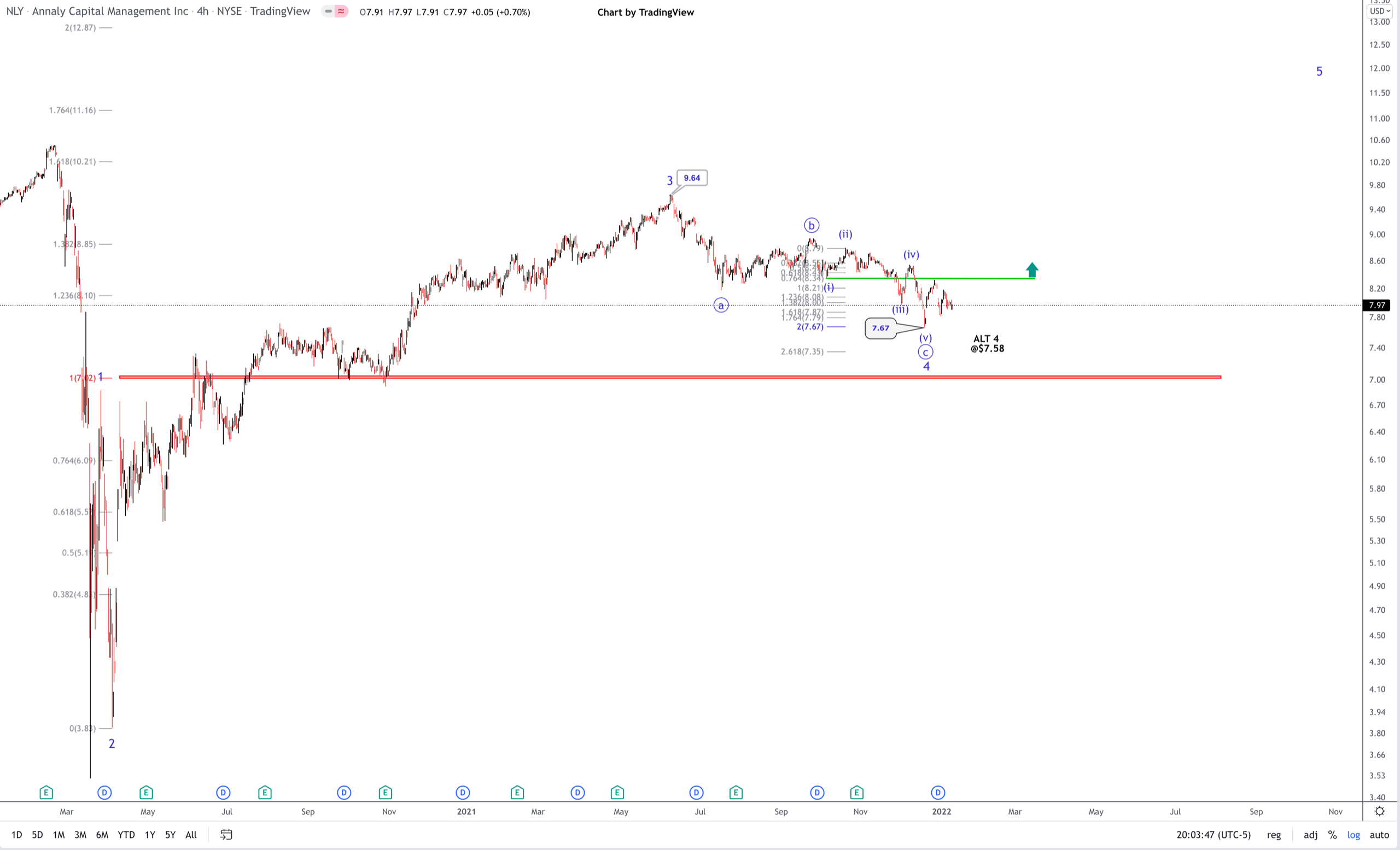Image resolution: width=1400 pixels, height=850 pixels.
Task: Click the blue wave 3 label
Action: (669, 180)
